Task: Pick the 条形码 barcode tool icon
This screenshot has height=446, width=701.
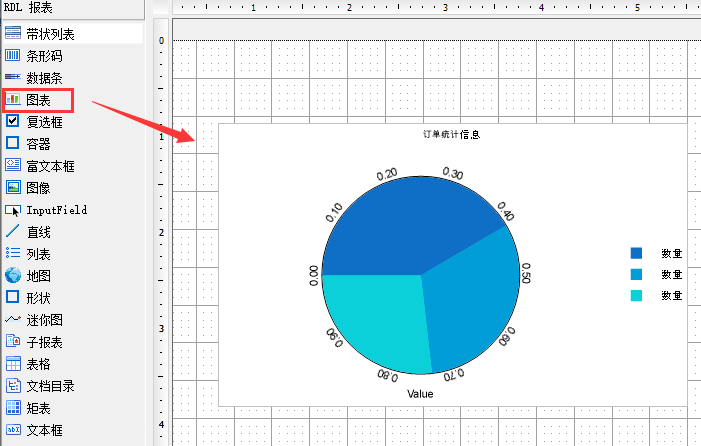Action: [x=13, y=55]
